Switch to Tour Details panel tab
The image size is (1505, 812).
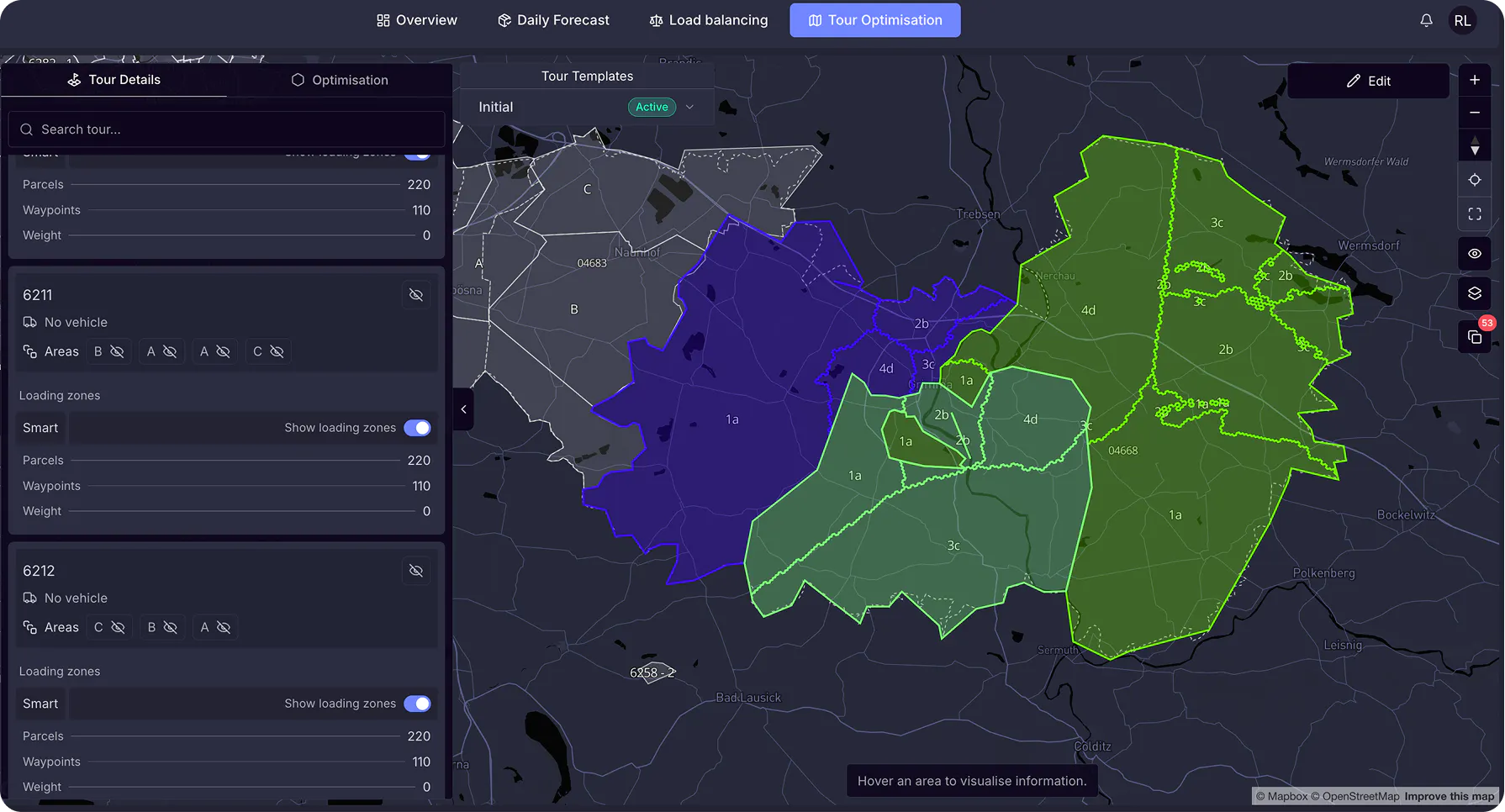[x=114, y=80]
